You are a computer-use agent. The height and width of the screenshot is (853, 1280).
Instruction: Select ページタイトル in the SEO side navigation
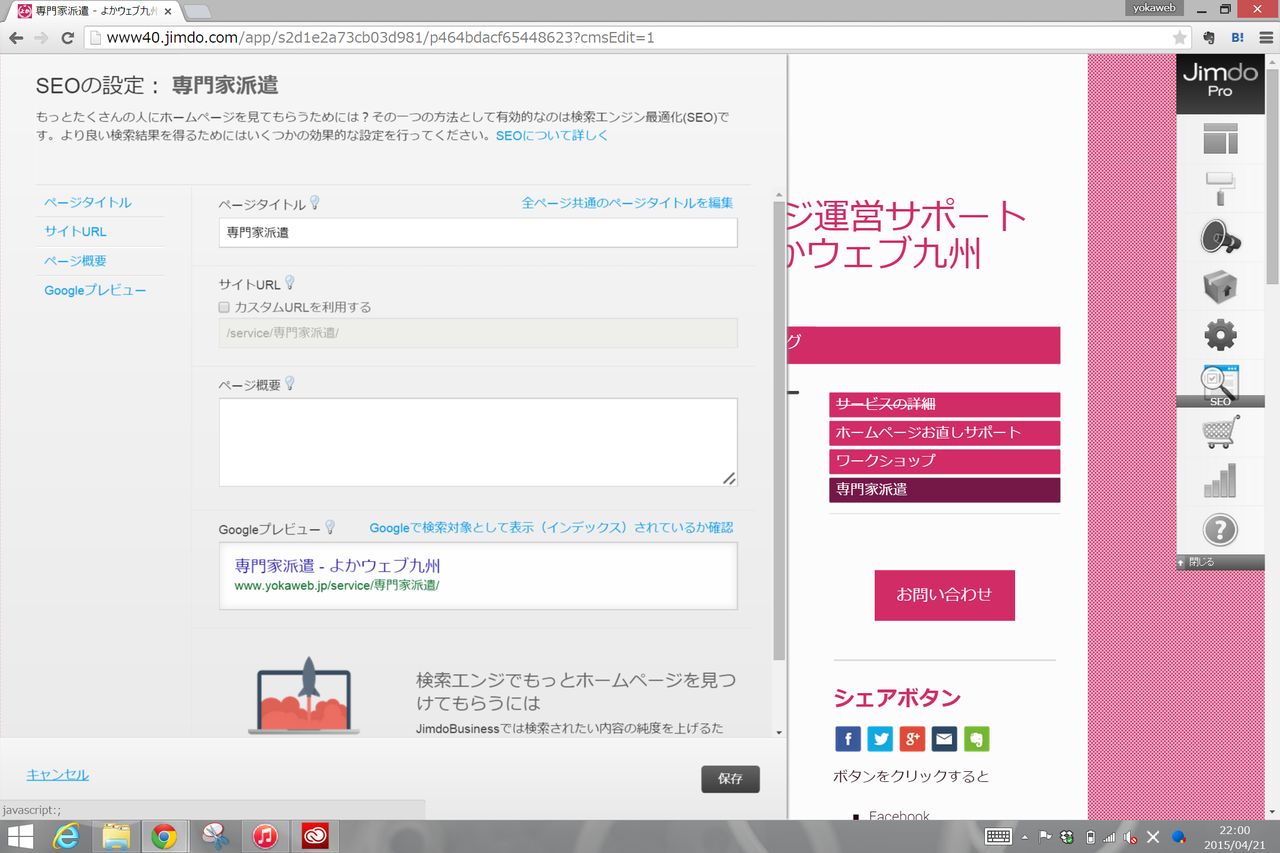(88, 202)
